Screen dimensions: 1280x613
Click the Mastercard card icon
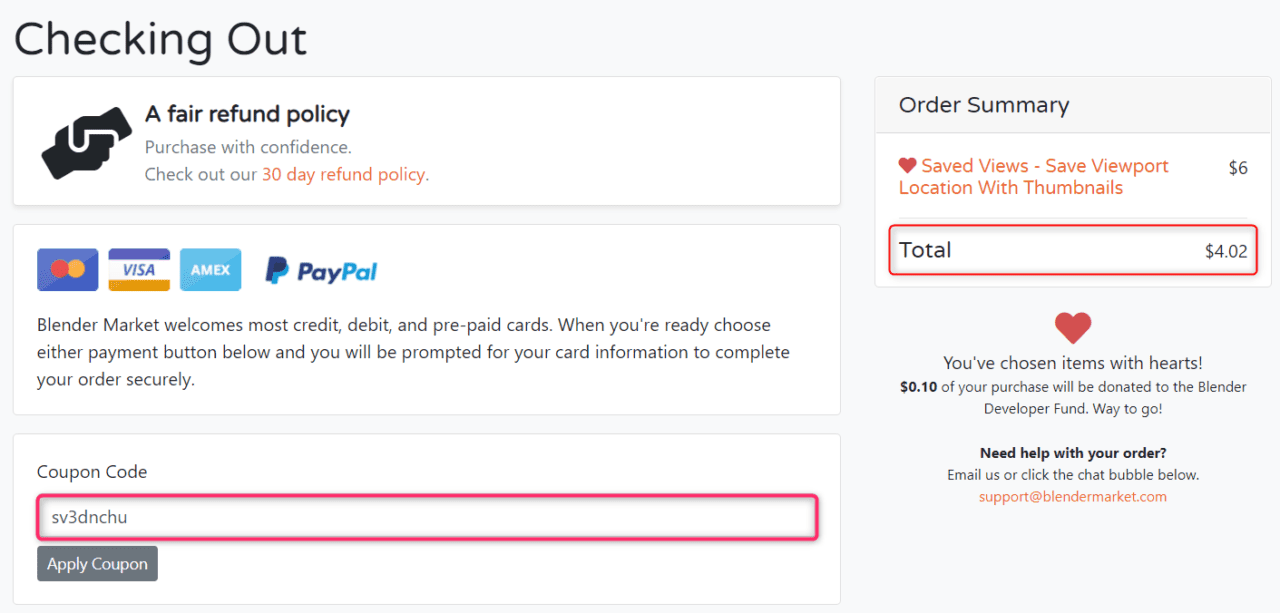(x=68, y=270)
